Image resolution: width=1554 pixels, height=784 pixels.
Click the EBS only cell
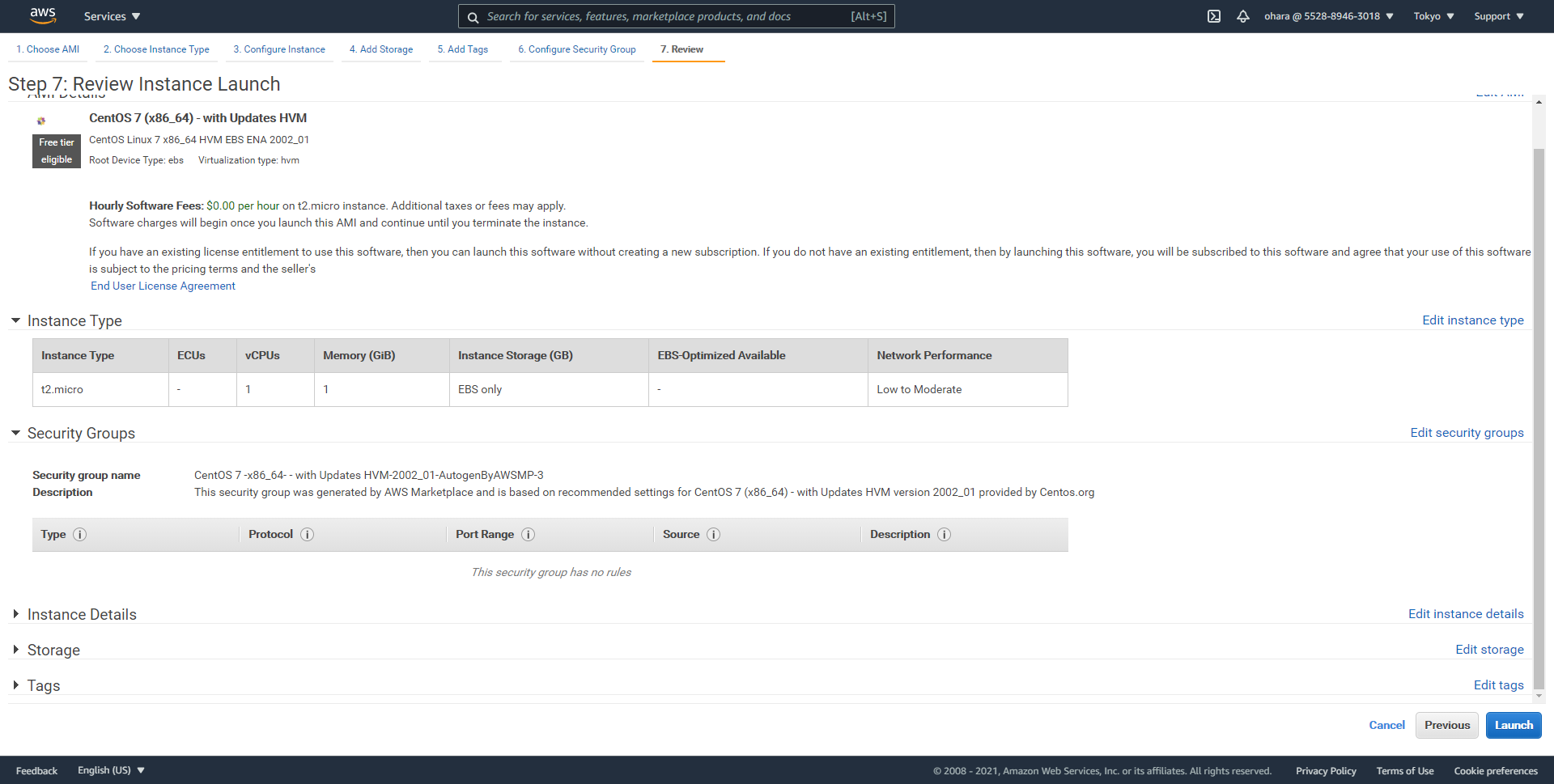pos(549,389)
